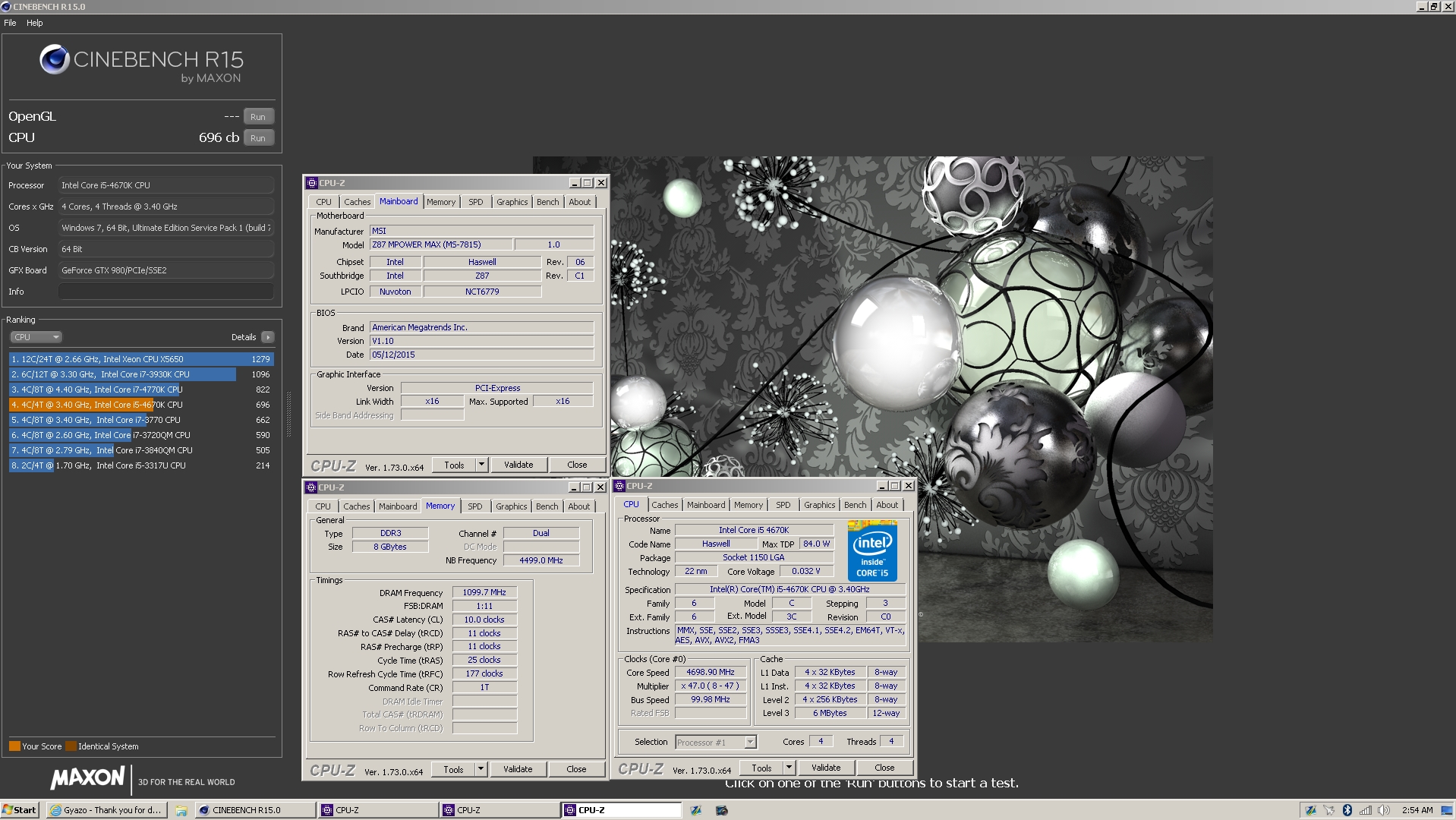Click the volume speaker tray icon
This screenshot has width=1456, height=820.
[x=1384, y=810]
